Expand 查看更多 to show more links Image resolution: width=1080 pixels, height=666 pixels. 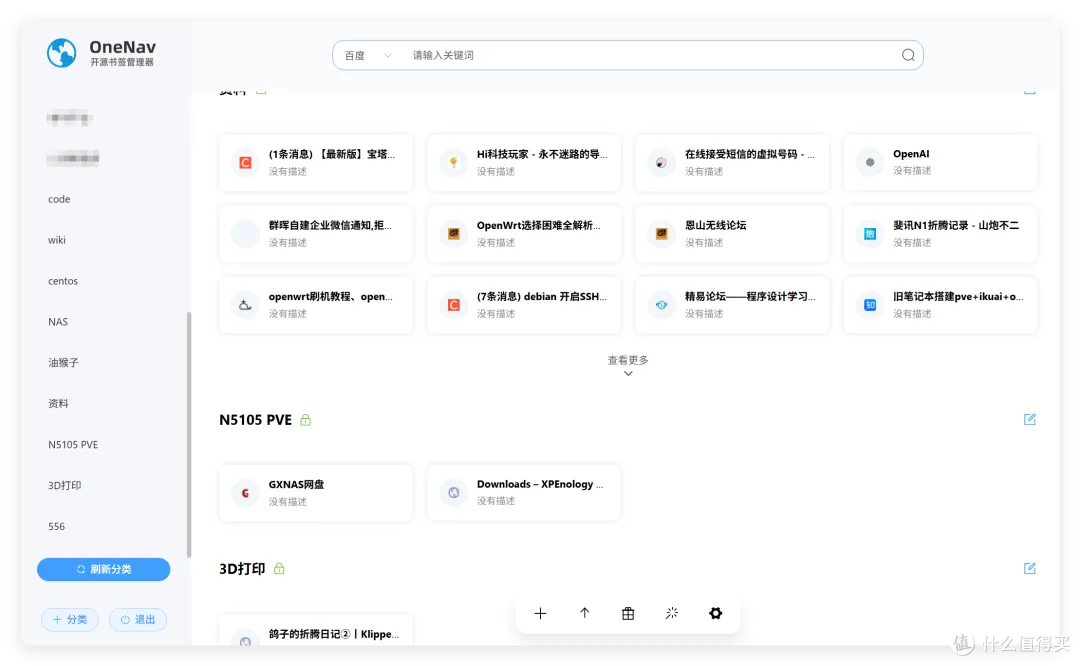[627, 365]
